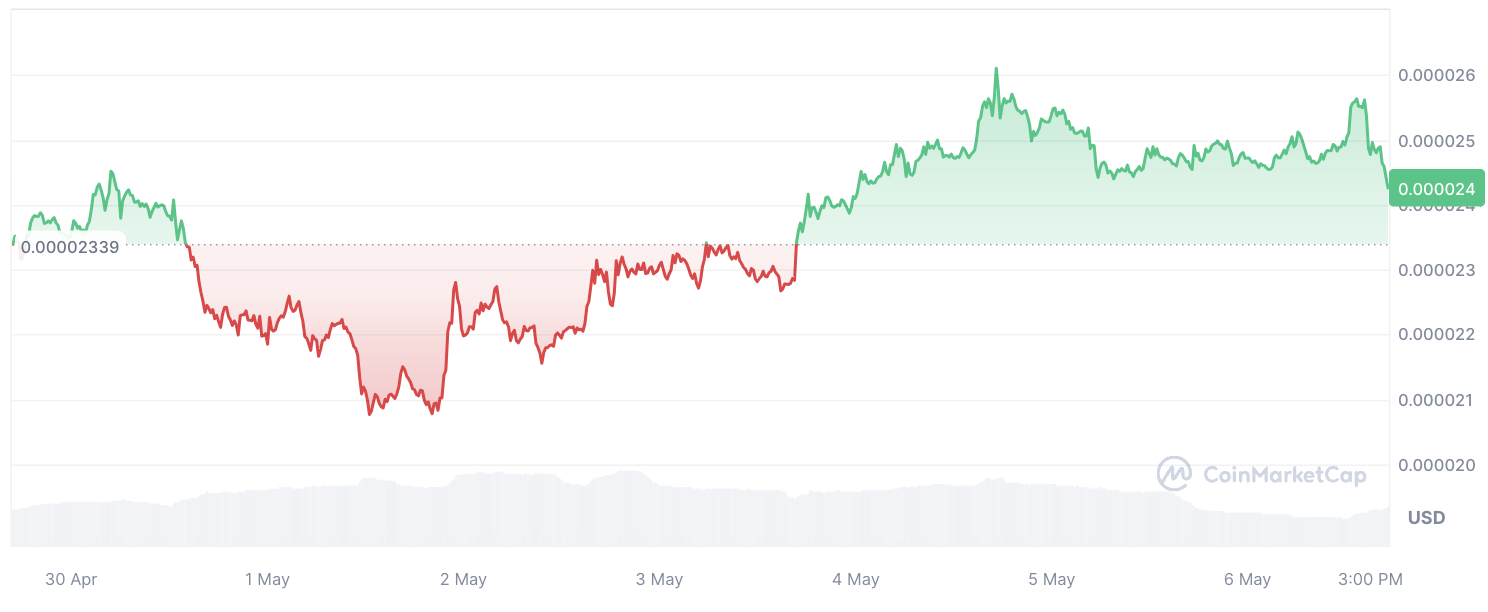Click the 0.000025 price axis label
Screen dimensions: 1488x612
point(1436,141)
